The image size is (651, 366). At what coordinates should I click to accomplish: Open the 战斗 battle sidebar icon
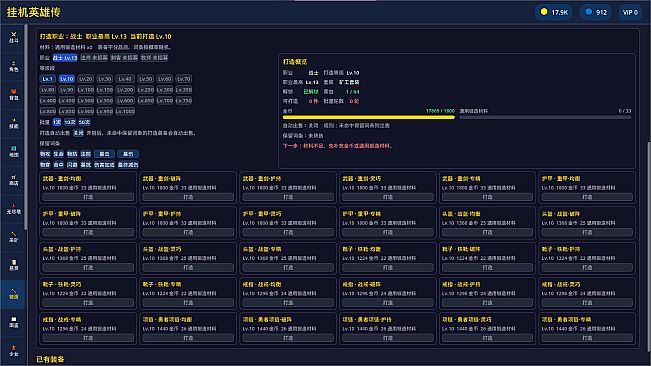click(13, 37)
